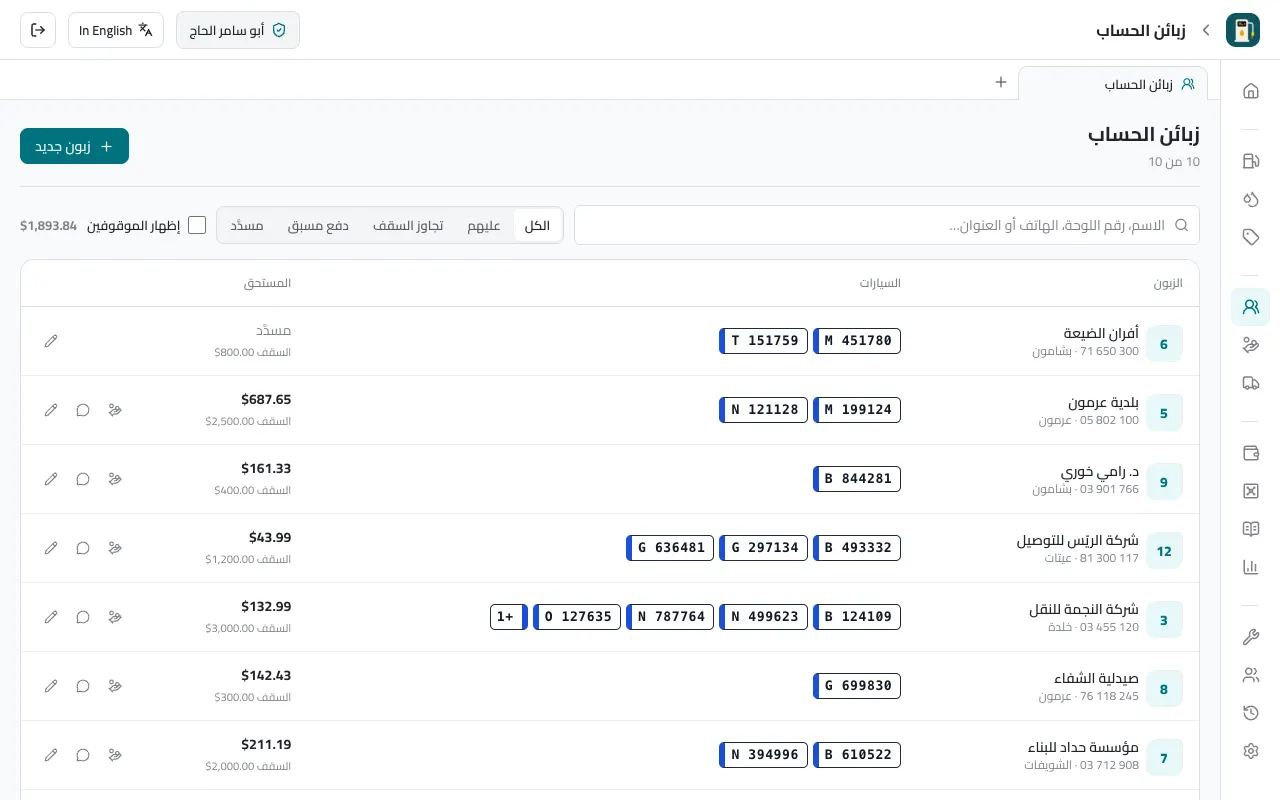Open the wrench icon in the sidebar
Screen dimensions: 1280x800
(1250, 637)
